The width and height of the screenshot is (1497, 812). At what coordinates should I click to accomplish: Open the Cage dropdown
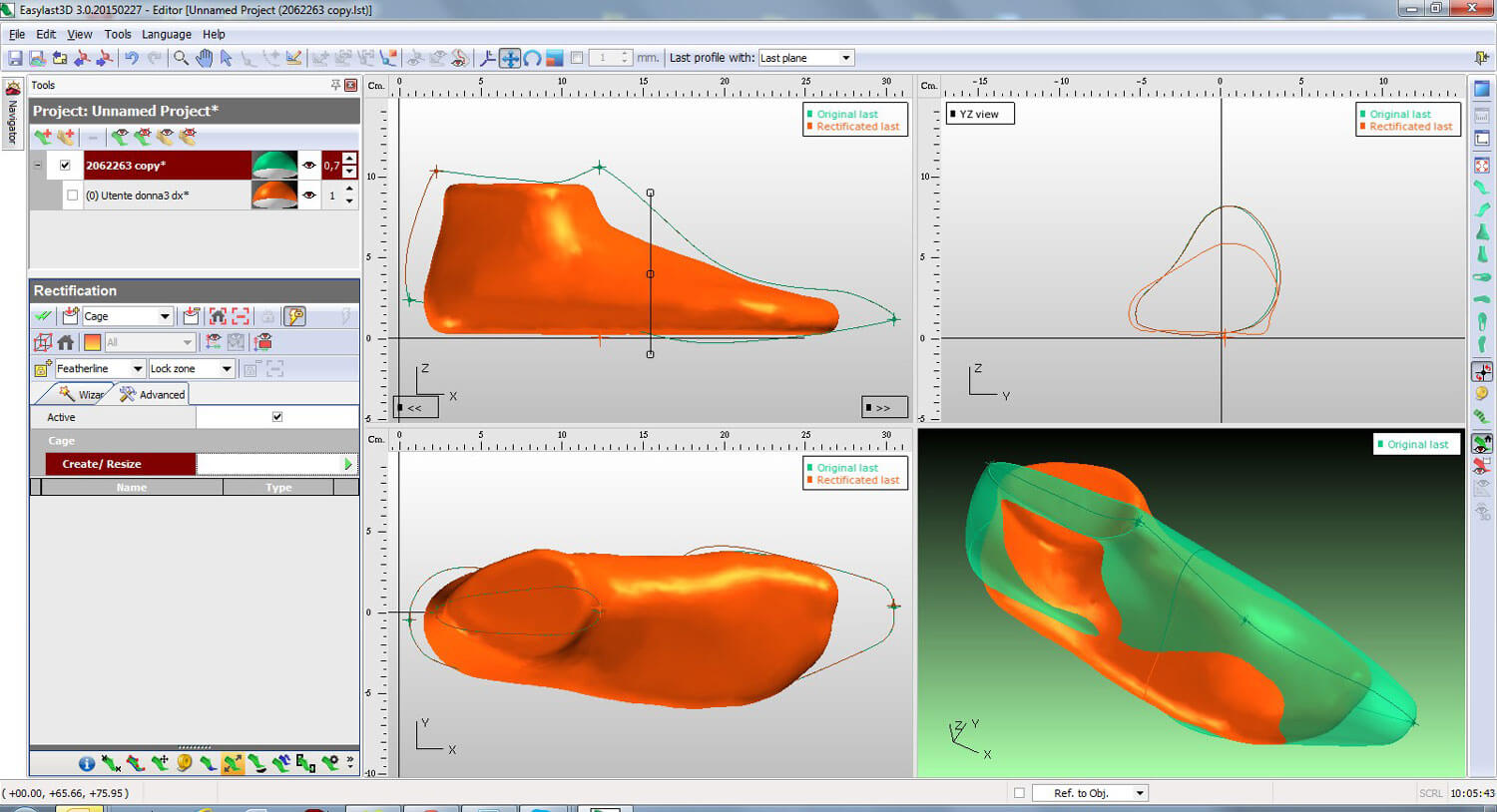(x=165, y=316)
